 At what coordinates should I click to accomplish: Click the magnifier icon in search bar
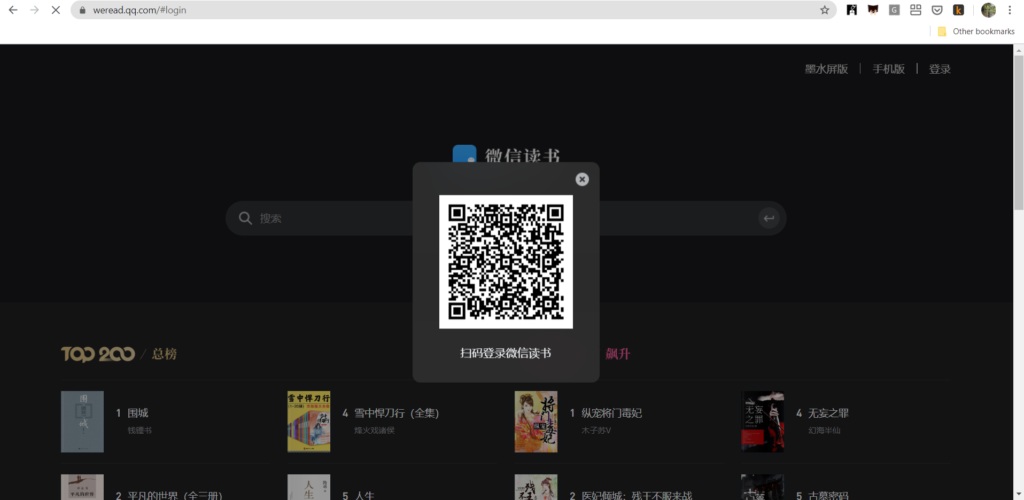[246, 218]
